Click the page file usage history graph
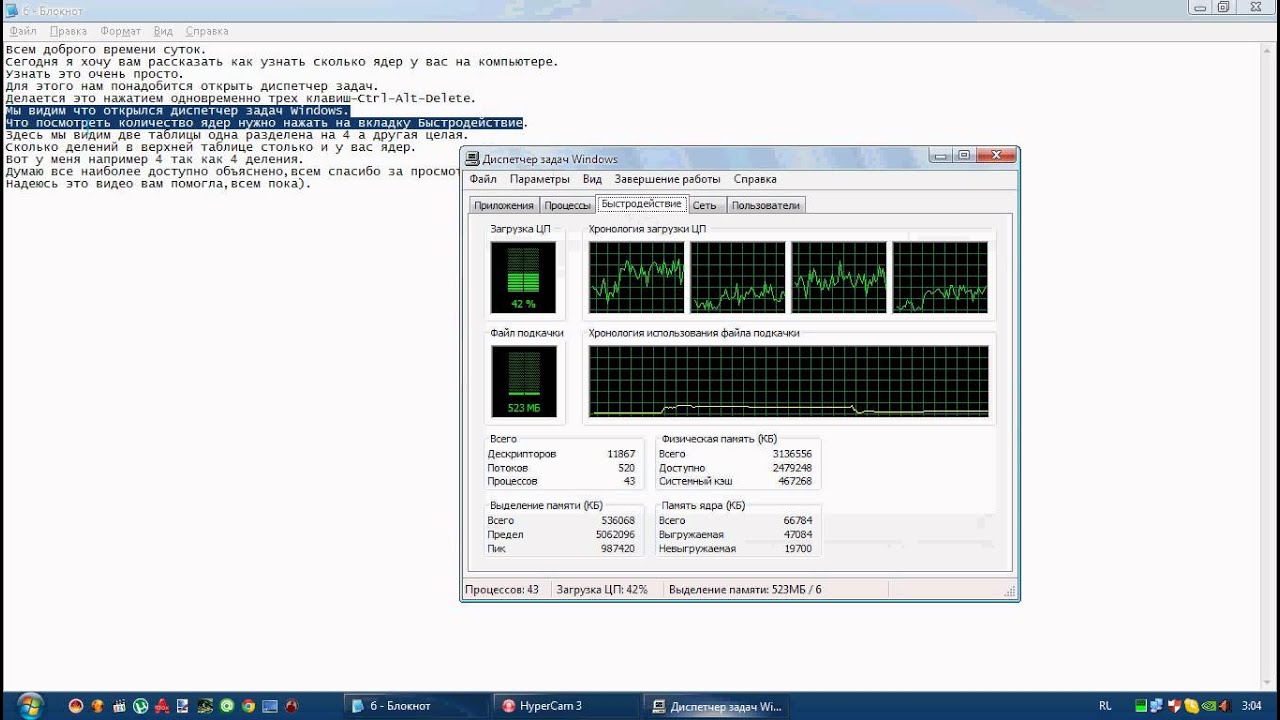1280x720 pixels. [x=789, y=381]
